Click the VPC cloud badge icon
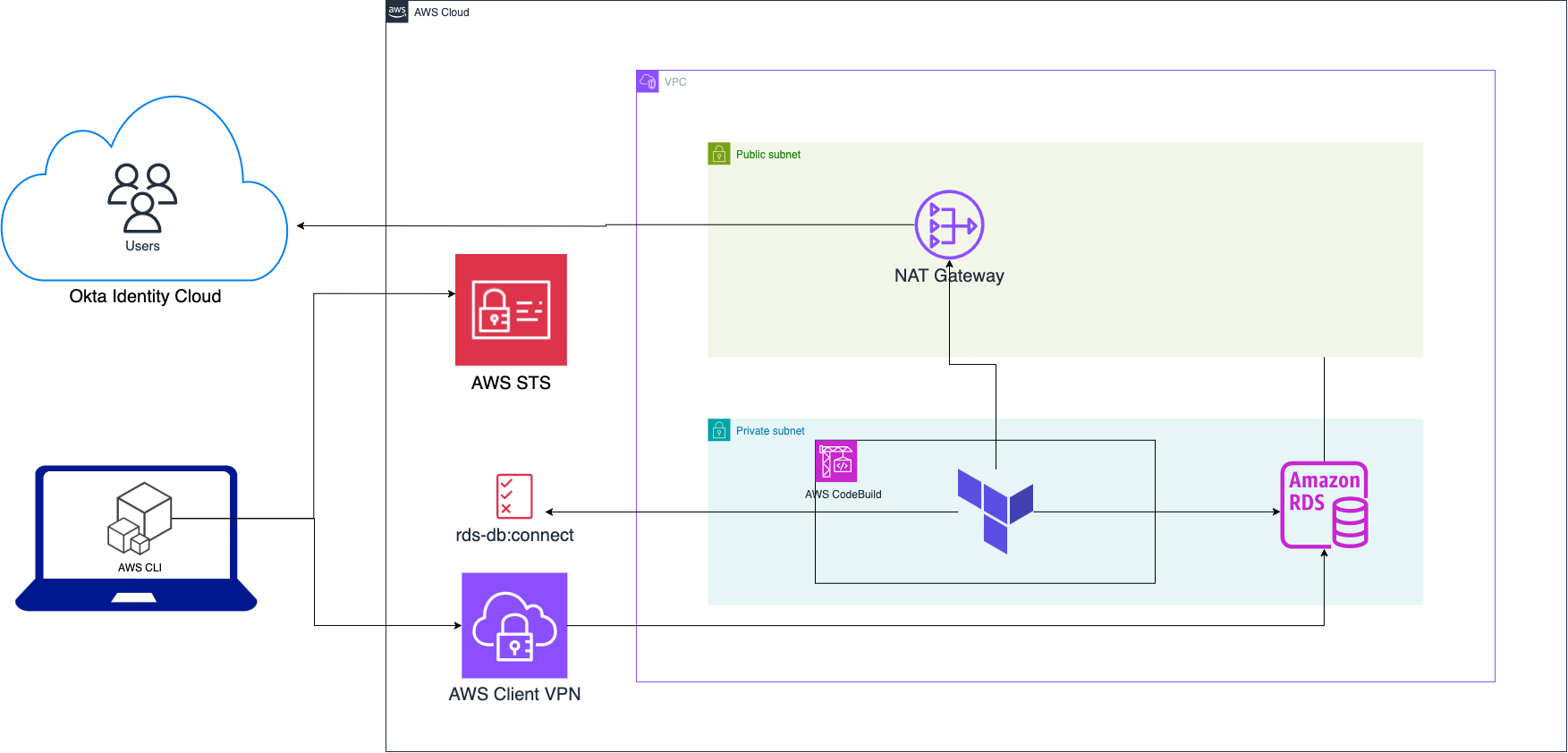The image size is (1568, 753). [648, 81]
